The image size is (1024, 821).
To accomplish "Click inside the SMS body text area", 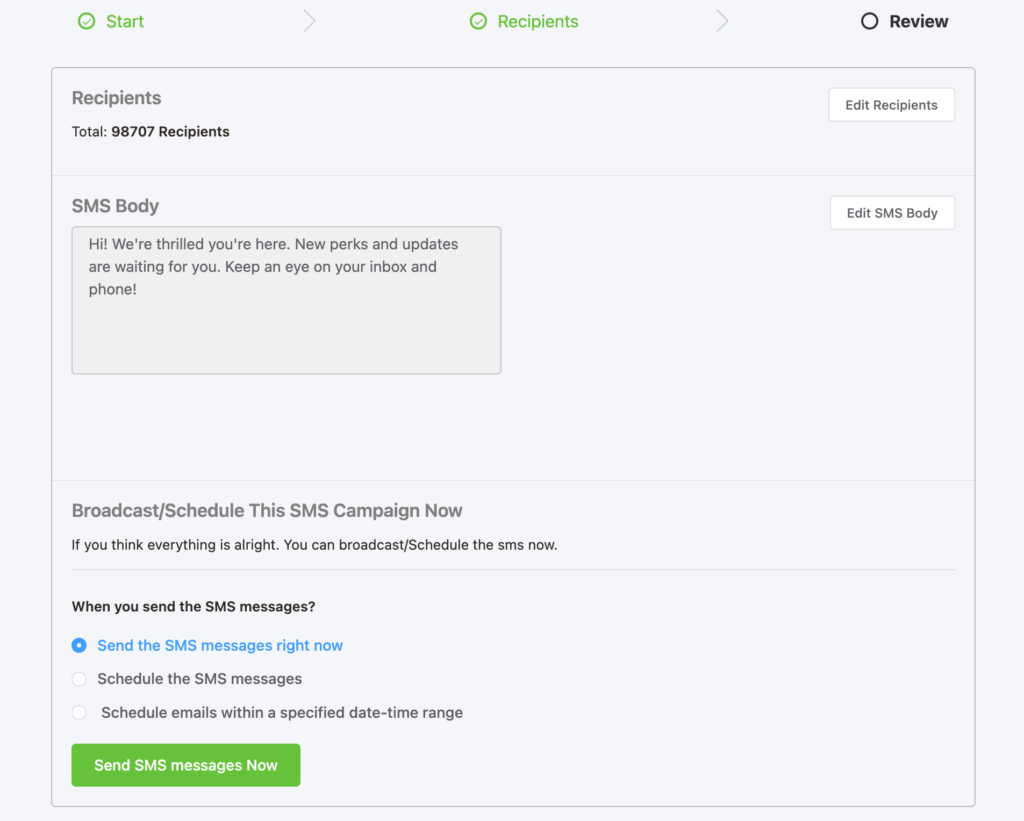I will [285, 300].
